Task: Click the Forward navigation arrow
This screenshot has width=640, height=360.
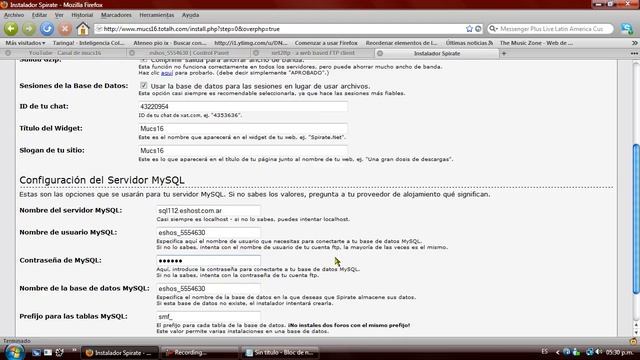Action: coord(29,29)
